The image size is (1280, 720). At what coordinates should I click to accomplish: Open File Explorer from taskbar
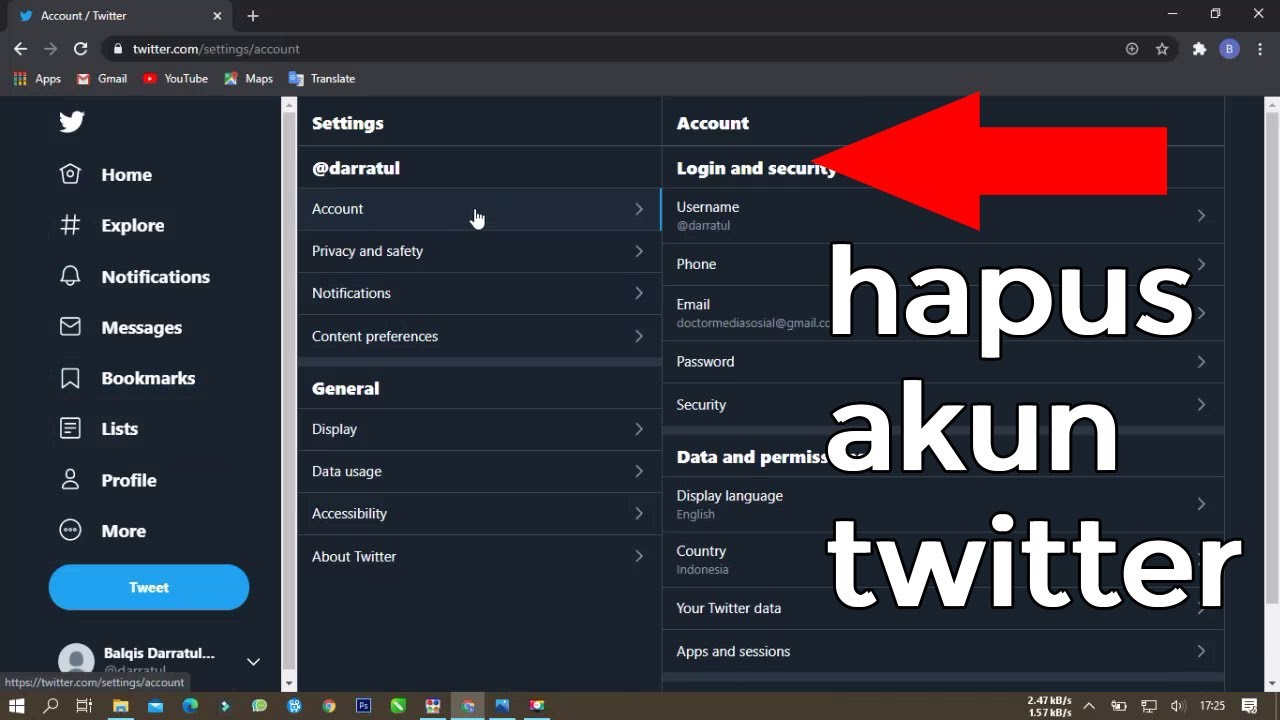[120, 705]
